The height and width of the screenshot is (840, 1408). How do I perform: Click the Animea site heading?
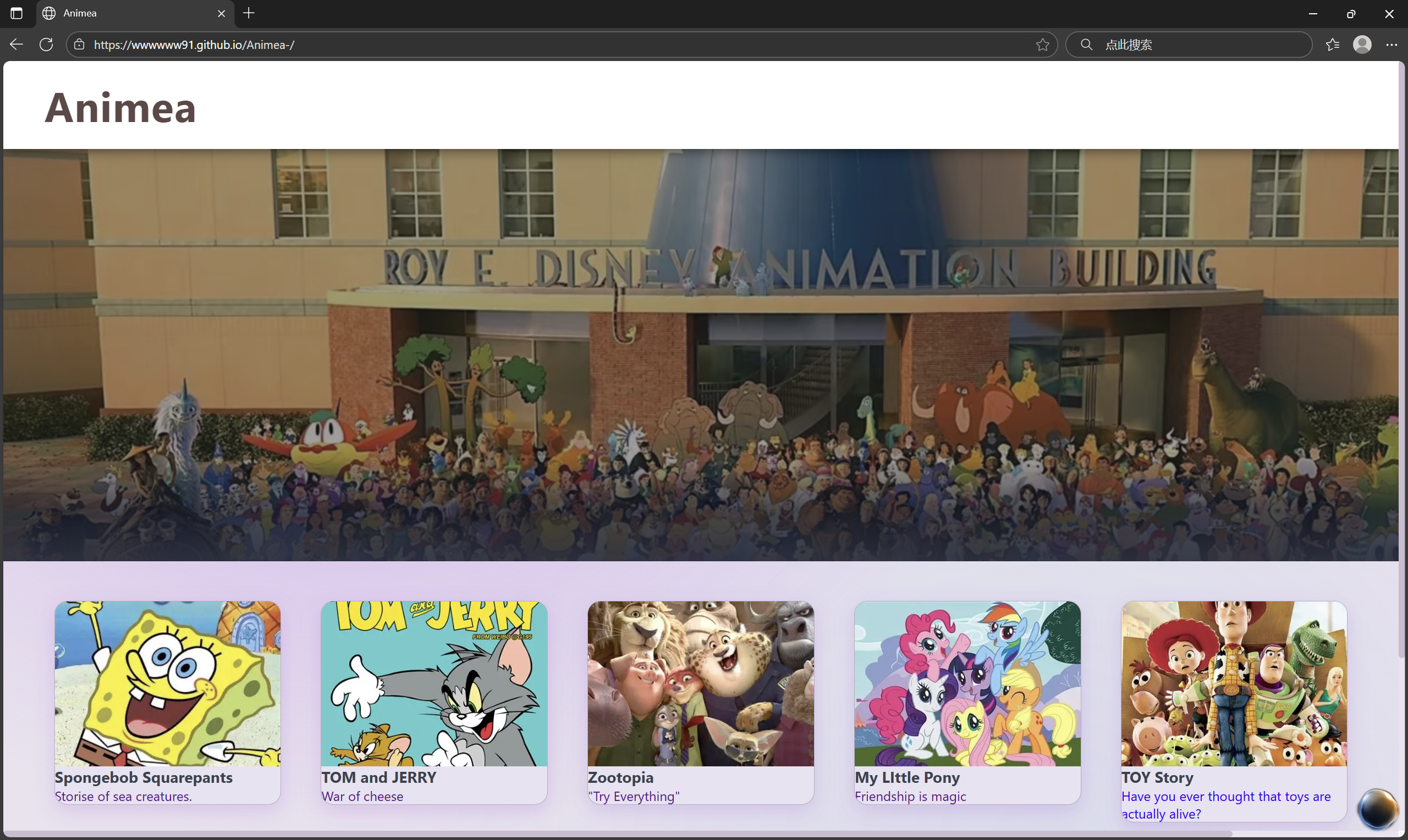[120, 107]
